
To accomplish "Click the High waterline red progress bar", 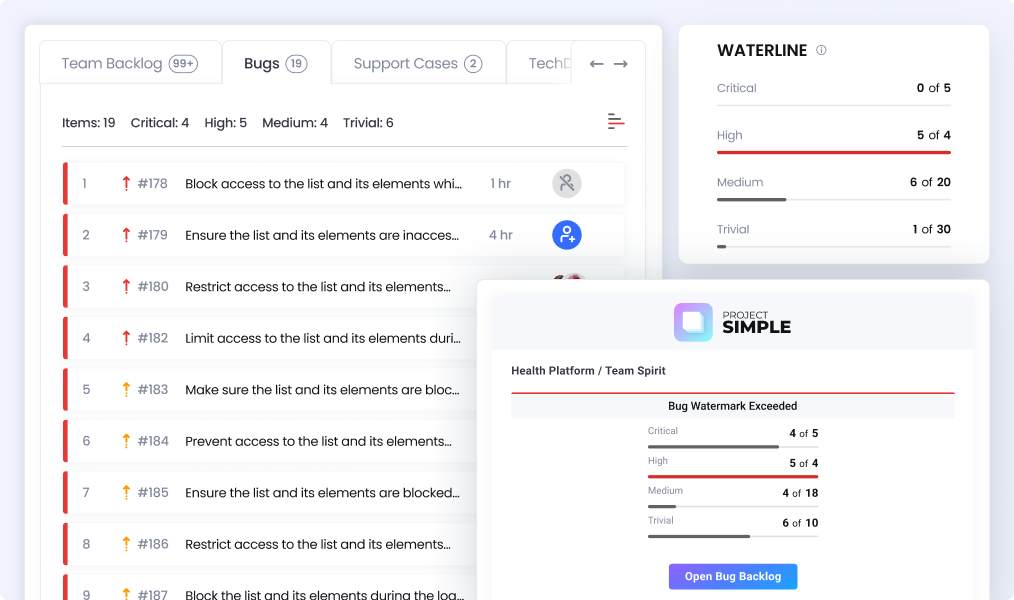I will pos(833,152).
